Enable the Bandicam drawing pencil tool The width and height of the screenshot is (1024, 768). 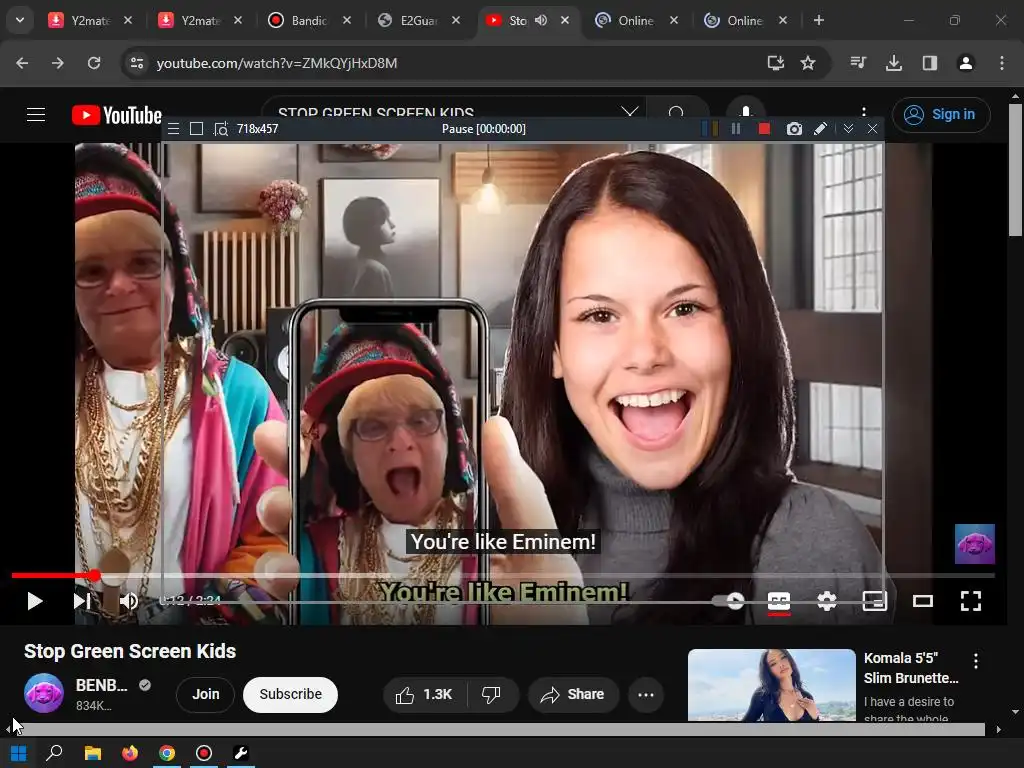coord(820,129)
